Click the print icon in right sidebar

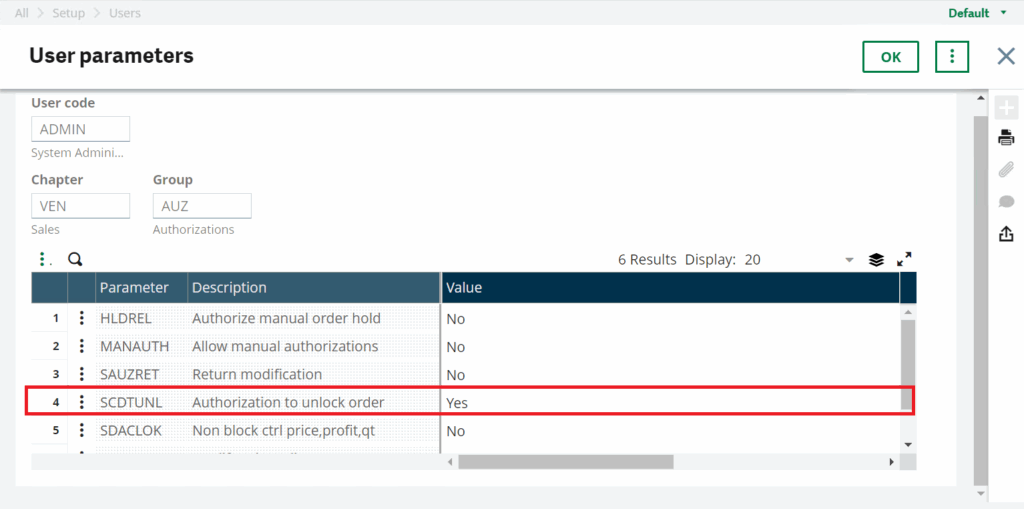(x=1006, y=138)
